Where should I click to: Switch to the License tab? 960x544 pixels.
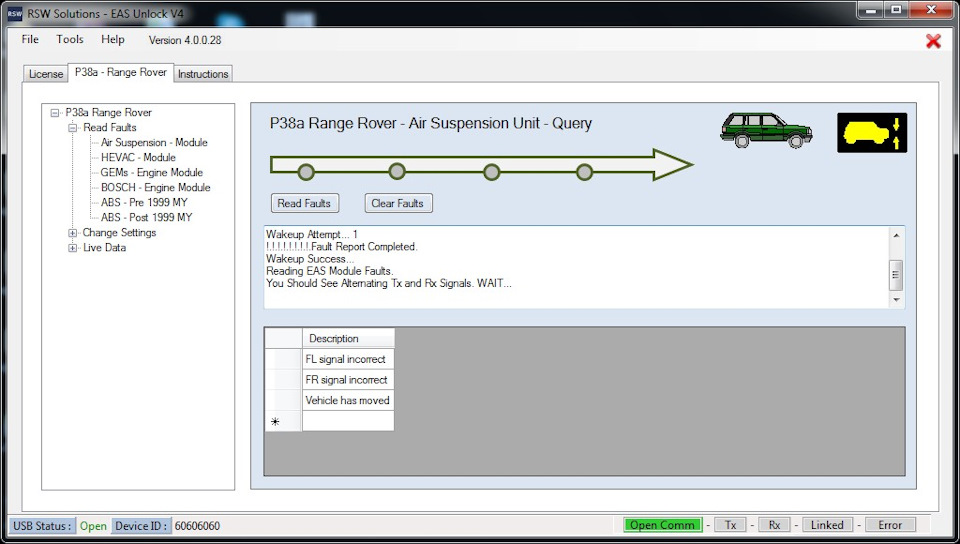pyautogui.click(x=46, y=74)
